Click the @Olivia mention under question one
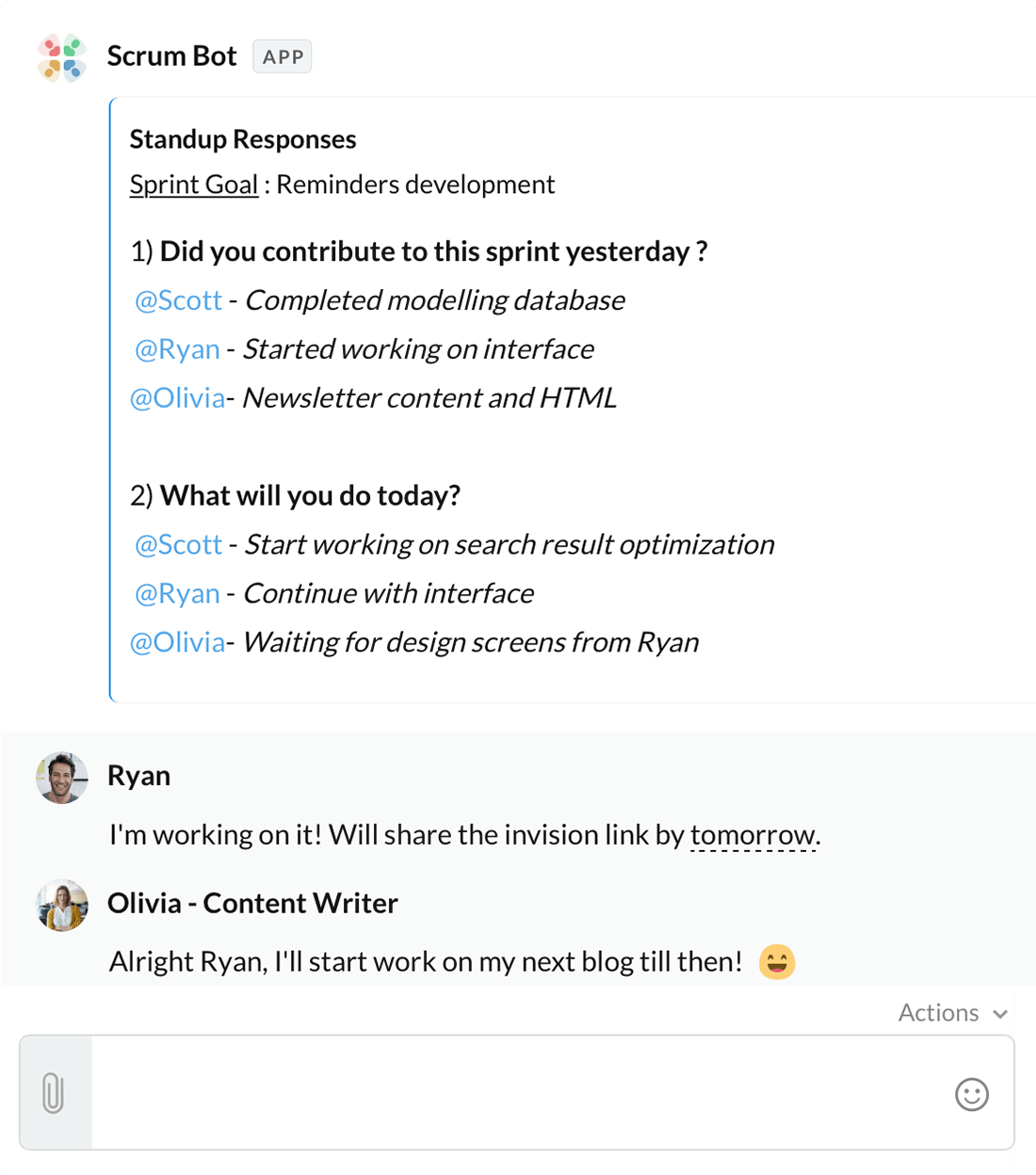This screenshot has width=1036, height=1175. click(x=177, y=398)
